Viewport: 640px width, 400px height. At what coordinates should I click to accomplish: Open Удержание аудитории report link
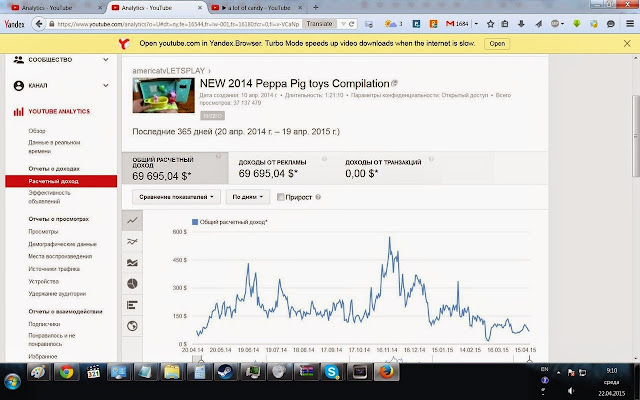click(57, 294)
